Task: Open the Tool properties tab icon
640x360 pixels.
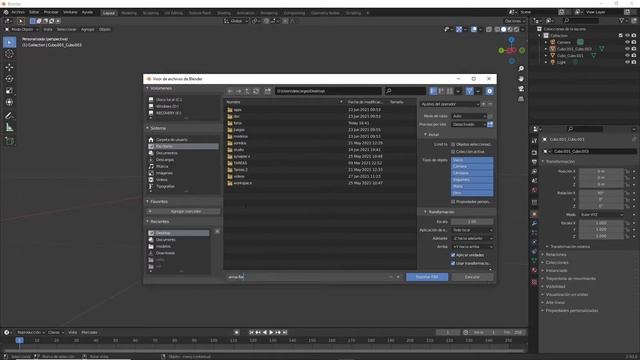Action: [534, 140]
